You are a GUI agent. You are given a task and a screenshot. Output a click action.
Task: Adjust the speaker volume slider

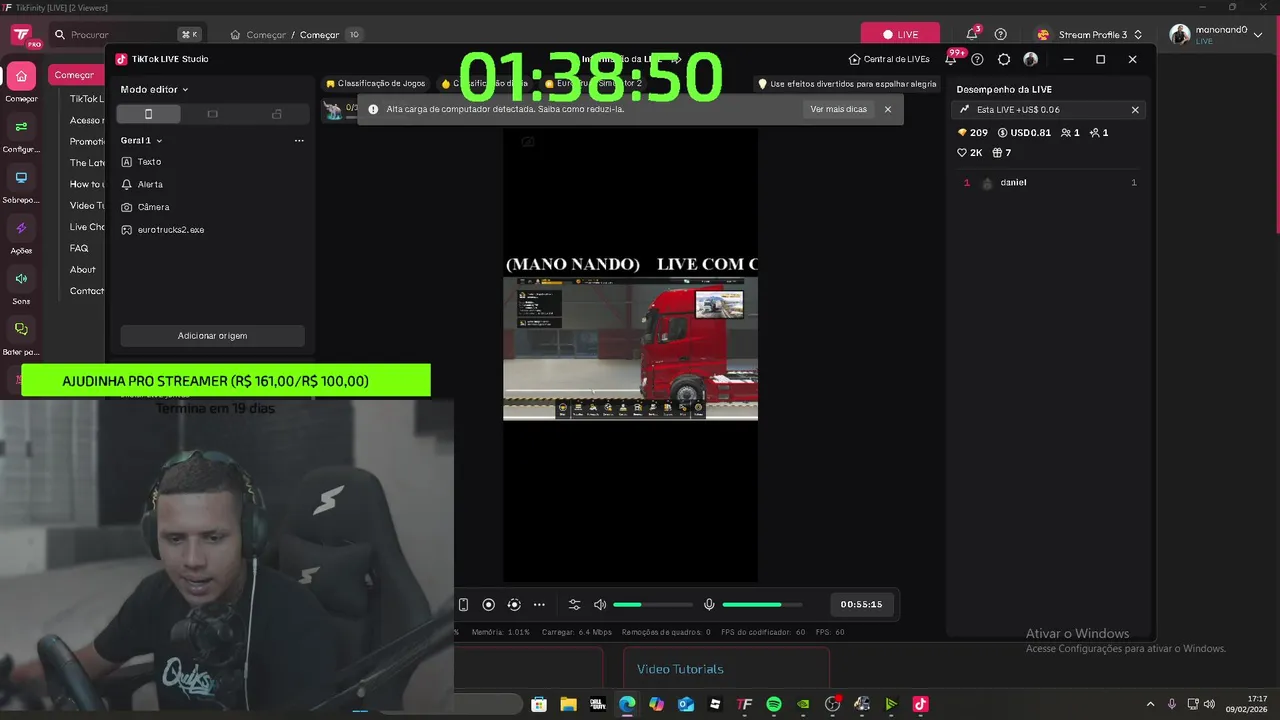click(x=652, y=605)
